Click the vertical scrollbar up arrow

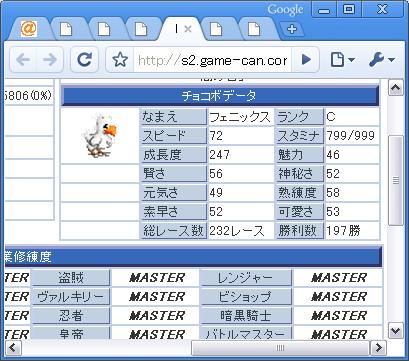[396, 88]
